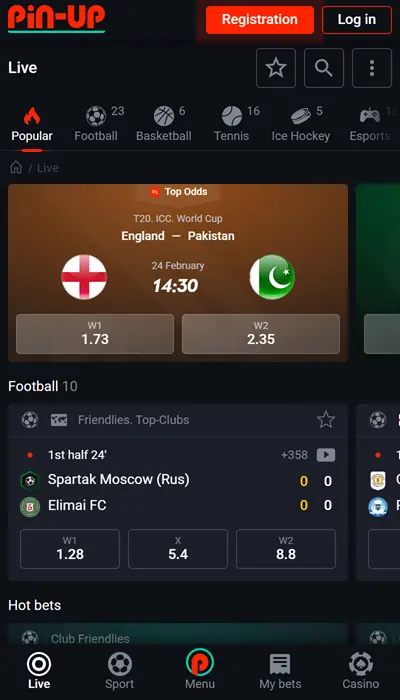Open Menu from bottom navigation
Screen dimensions: 400x700
tap(200, 669)
